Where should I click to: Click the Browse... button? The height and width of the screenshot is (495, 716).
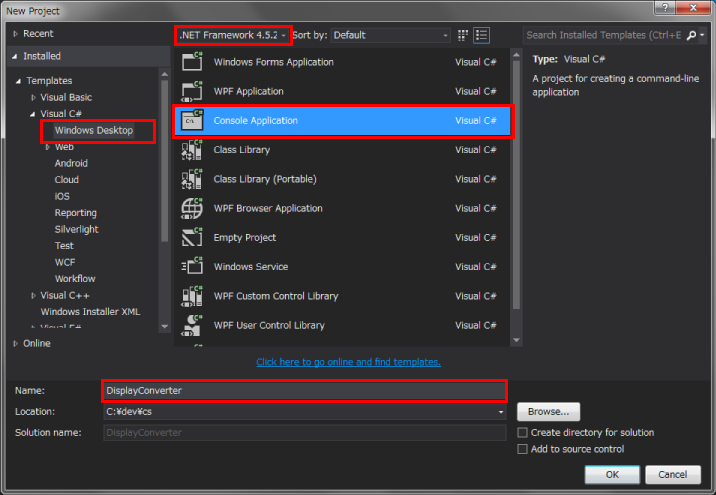click(x=548, y=412)
